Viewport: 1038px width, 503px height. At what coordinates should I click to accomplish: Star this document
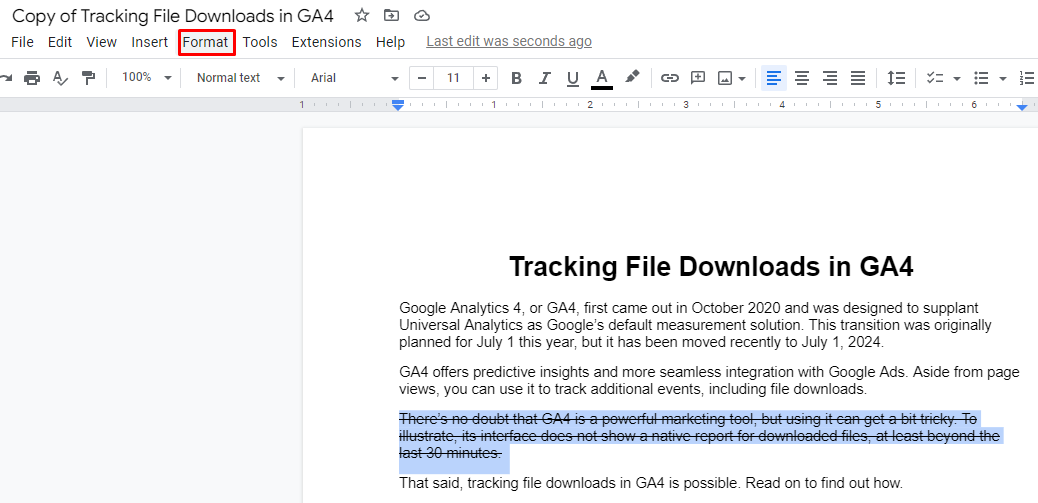pyautogui.click(x=362, y=15)
